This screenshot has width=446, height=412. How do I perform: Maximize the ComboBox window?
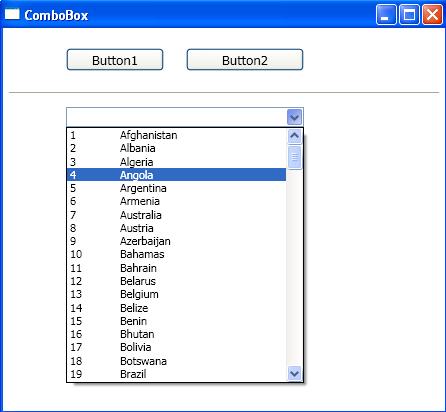coord(409,15)
